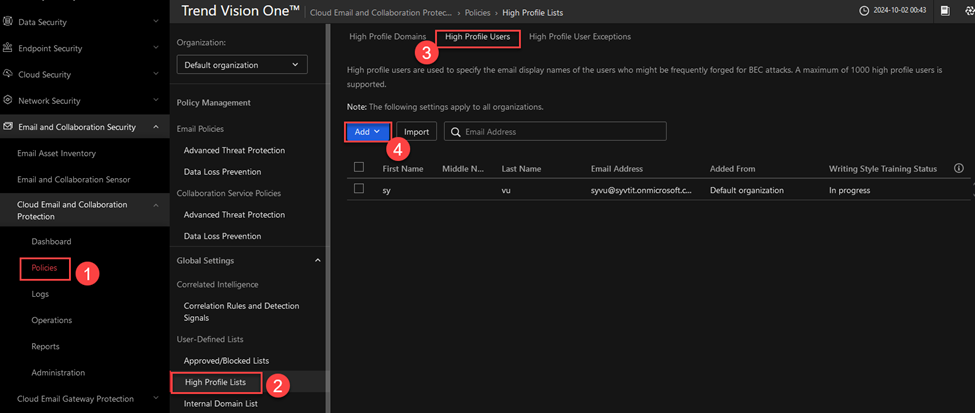Image resolution: width=975 pixels, height=413 pixels.
Task: Click the info icon beside Writing Style Training Status
Action: coord(959,168)
